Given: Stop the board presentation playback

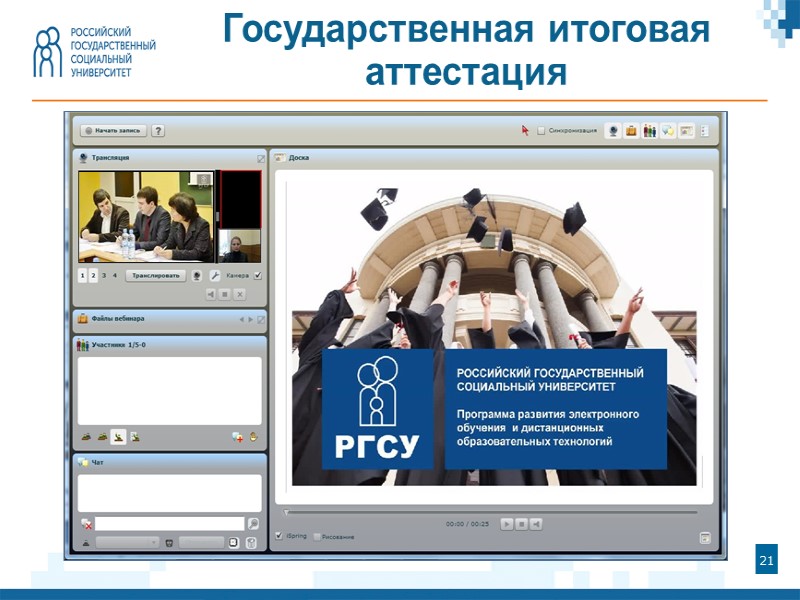Looking at the screenshot, I should (x=521, y=524).
